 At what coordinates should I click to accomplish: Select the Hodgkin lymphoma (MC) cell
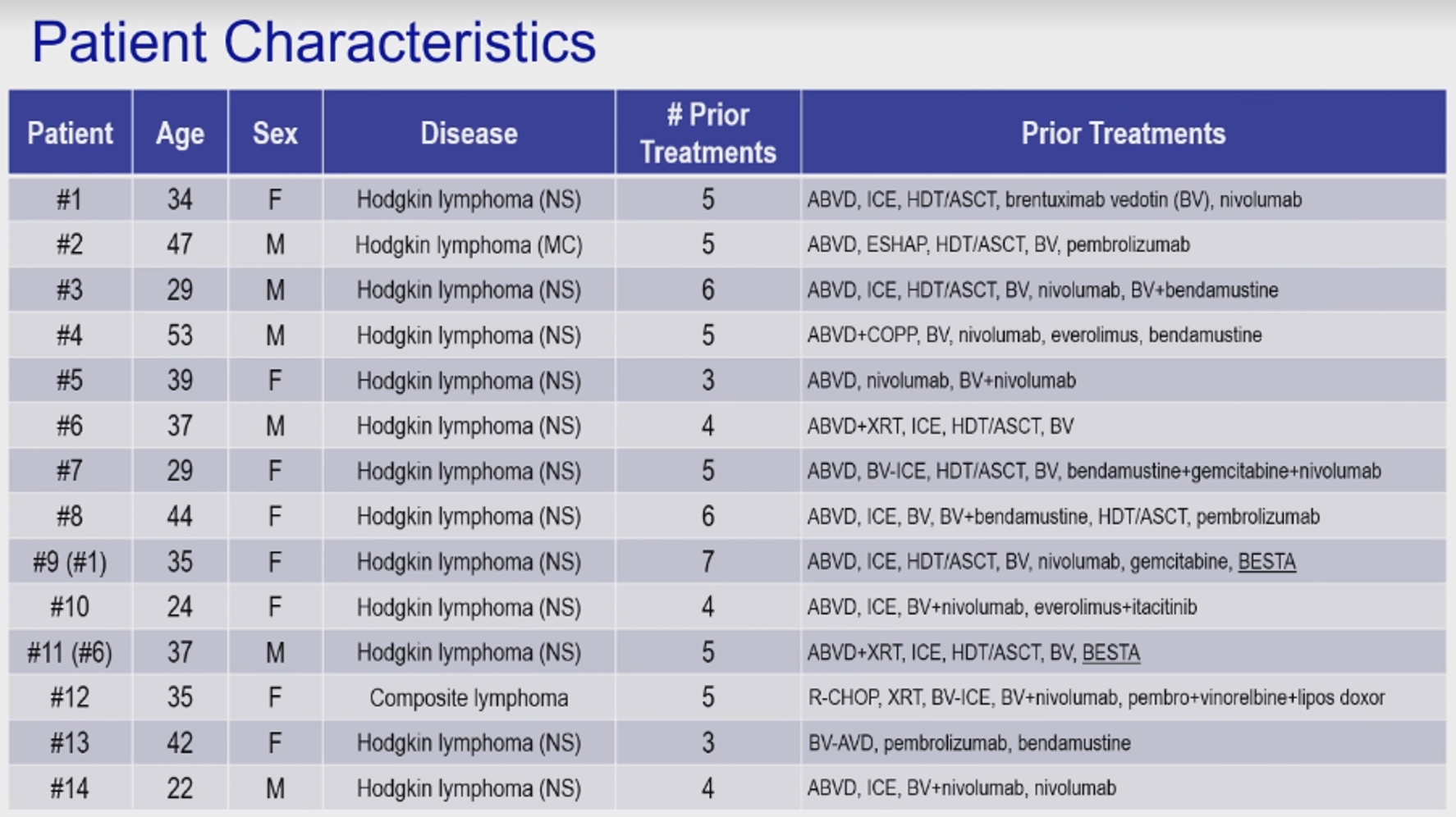(469, 244)
